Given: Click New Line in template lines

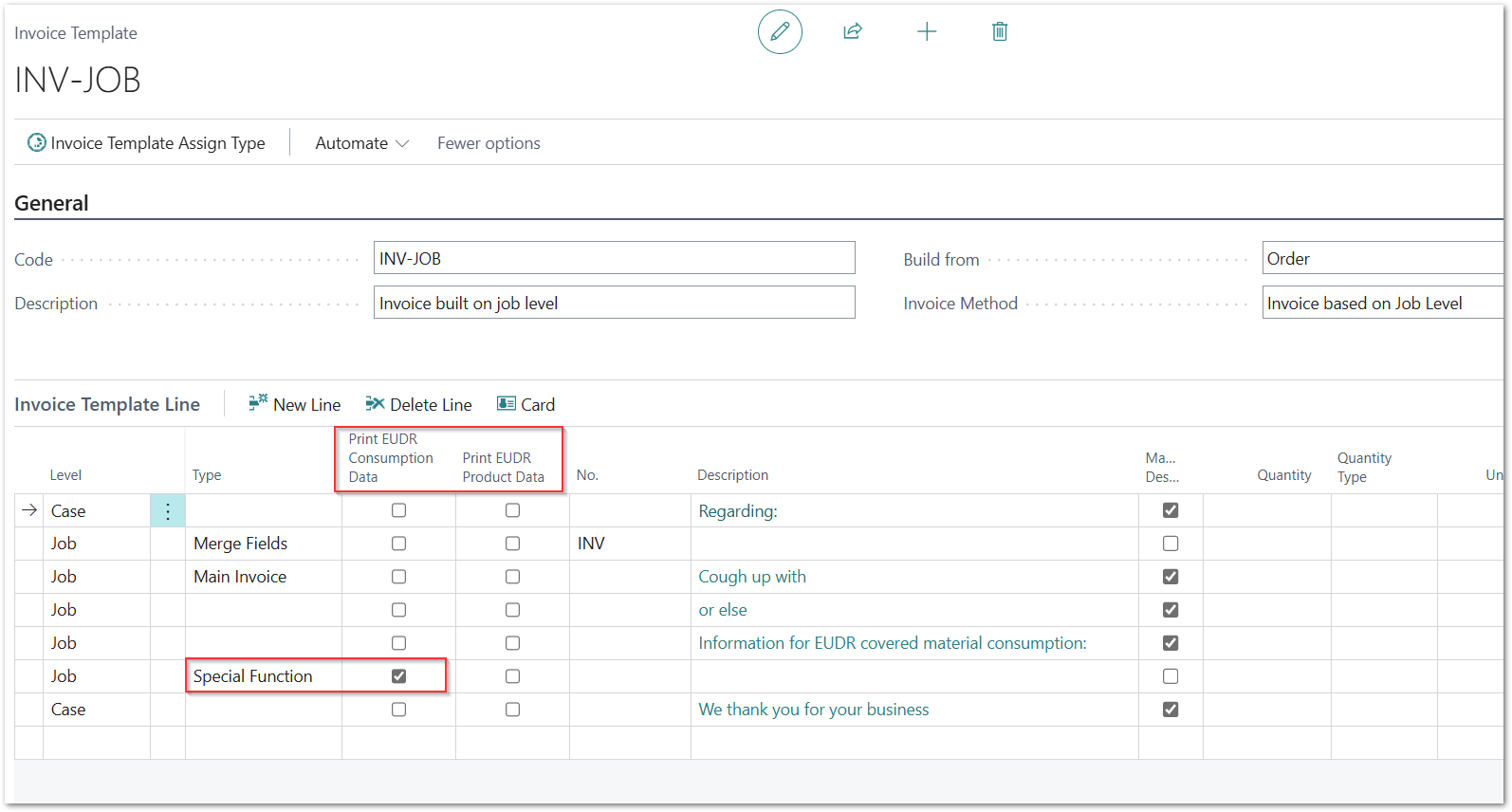Looking at the screenshot, I should pos(294,405).
